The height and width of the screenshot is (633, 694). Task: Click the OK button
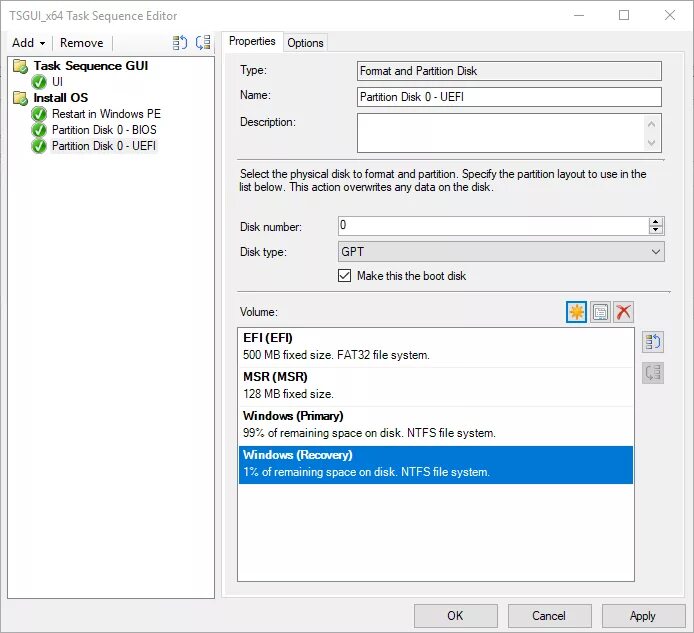(455, 616)
